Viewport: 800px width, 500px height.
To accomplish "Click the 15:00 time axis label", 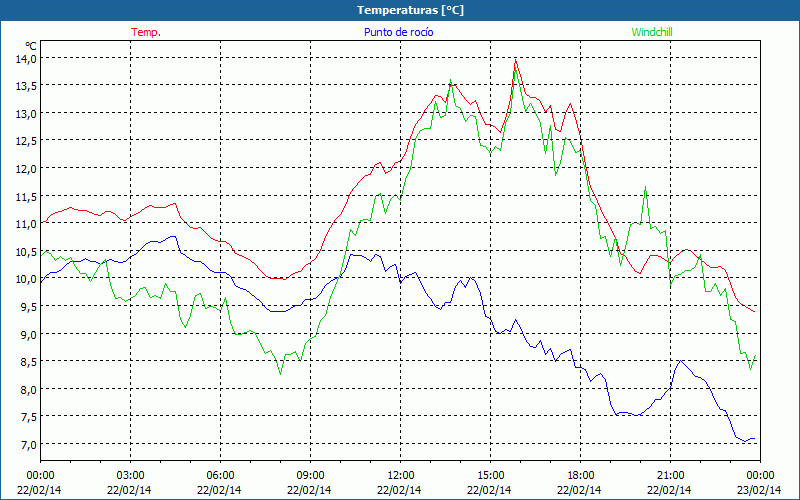I will click(x=490, y=476).
